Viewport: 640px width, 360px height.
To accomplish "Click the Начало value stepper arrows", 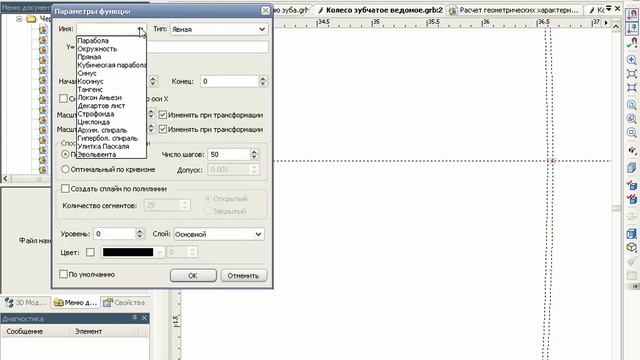I will pos(153,81).
